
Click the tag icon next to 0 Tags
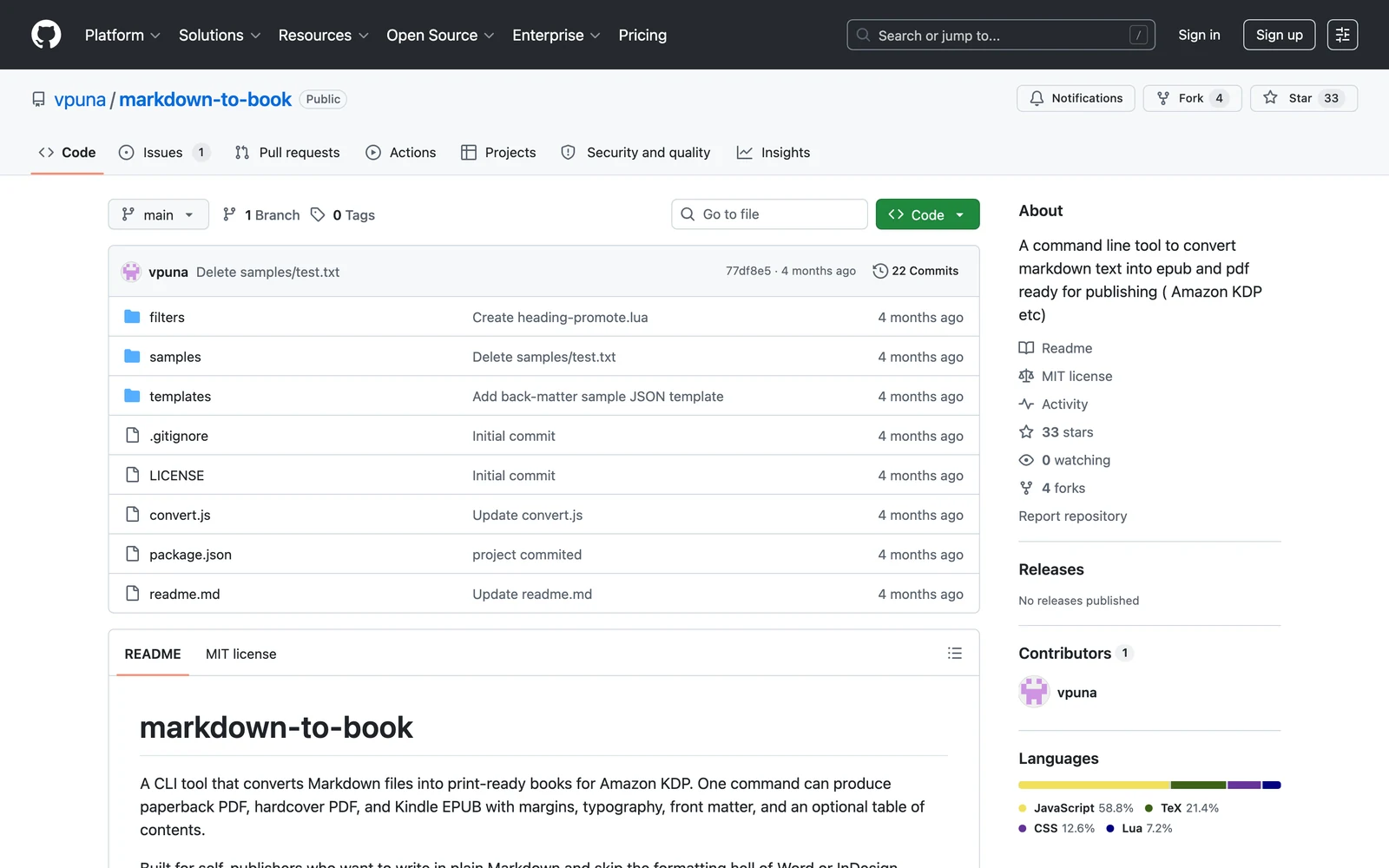pos(318,214)
